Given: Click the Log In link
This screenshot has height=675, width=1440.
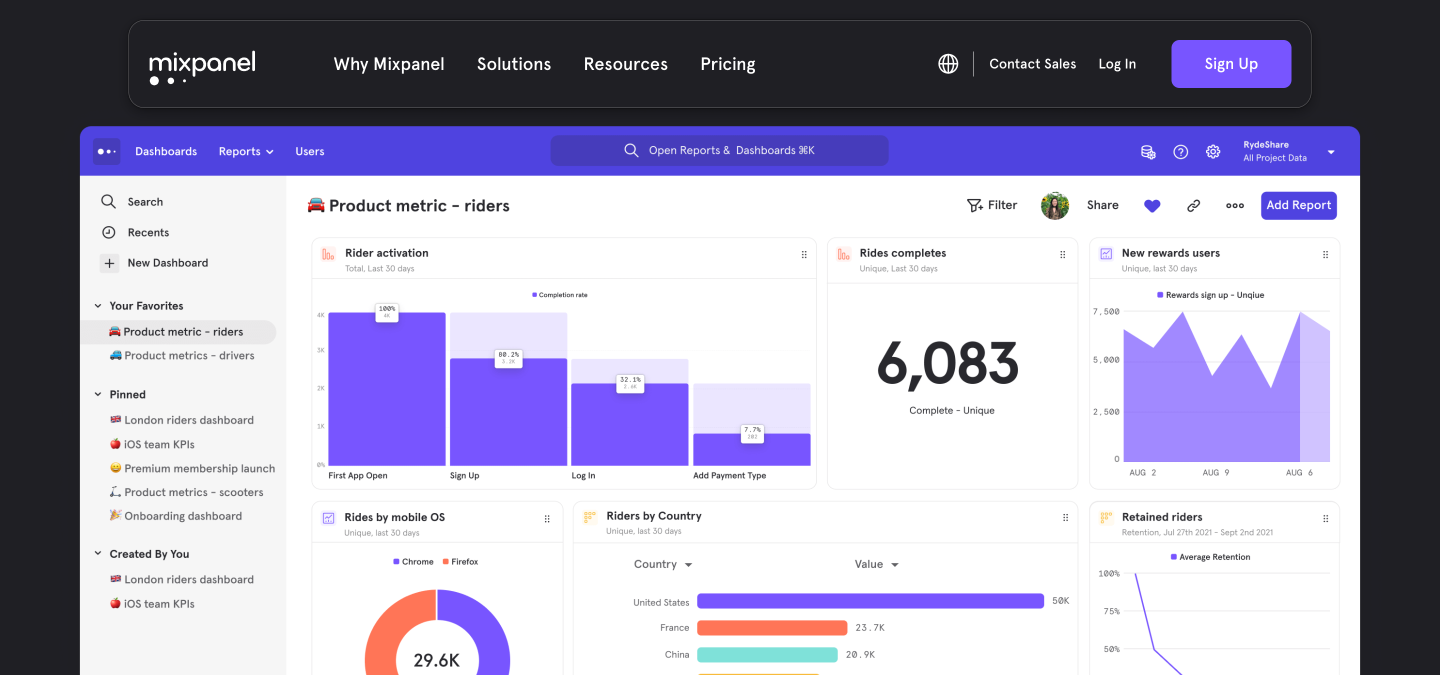Looking at the screenshot, I should point(1117,64).
